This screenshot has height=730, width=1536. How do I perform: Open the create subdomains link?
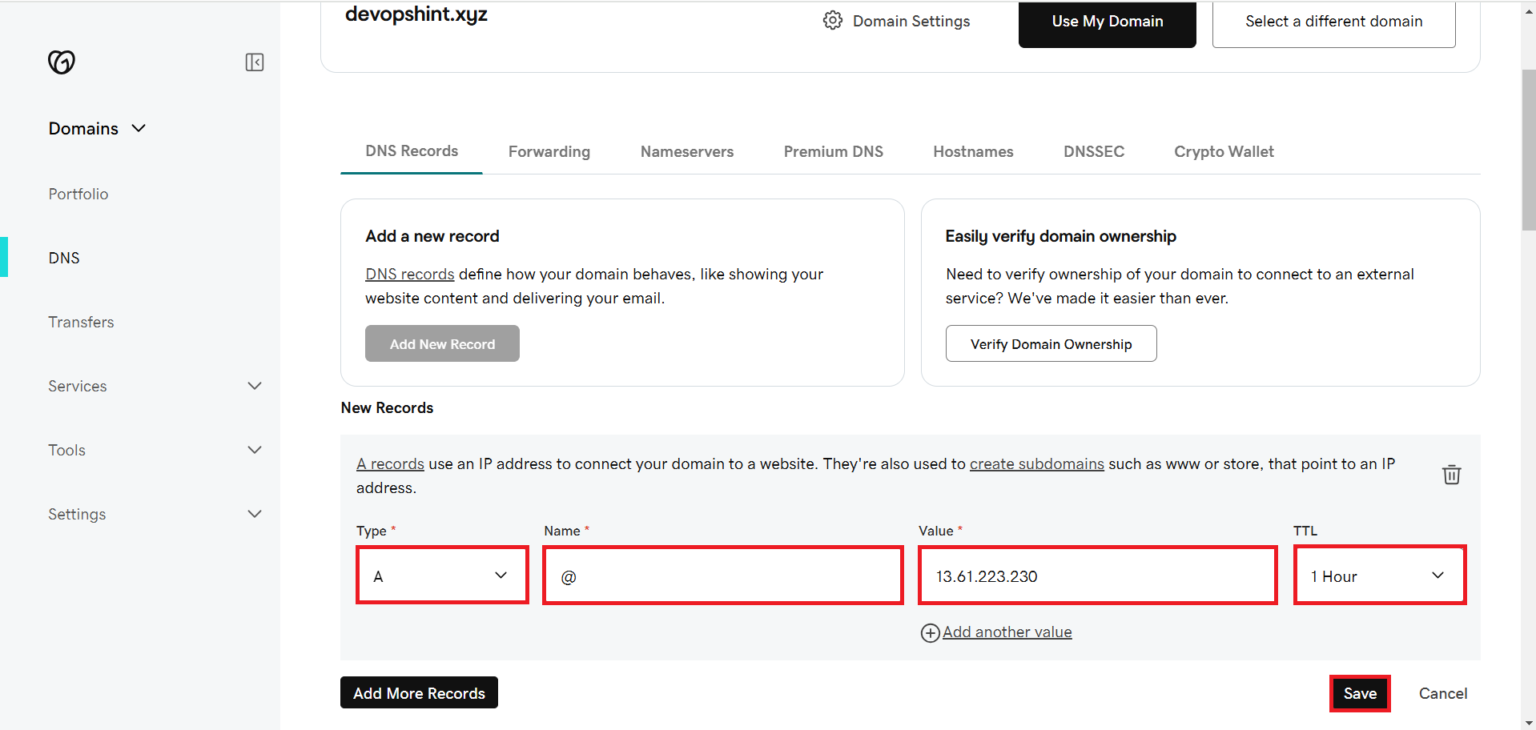pyautogui.click(x=1037, y=463)
